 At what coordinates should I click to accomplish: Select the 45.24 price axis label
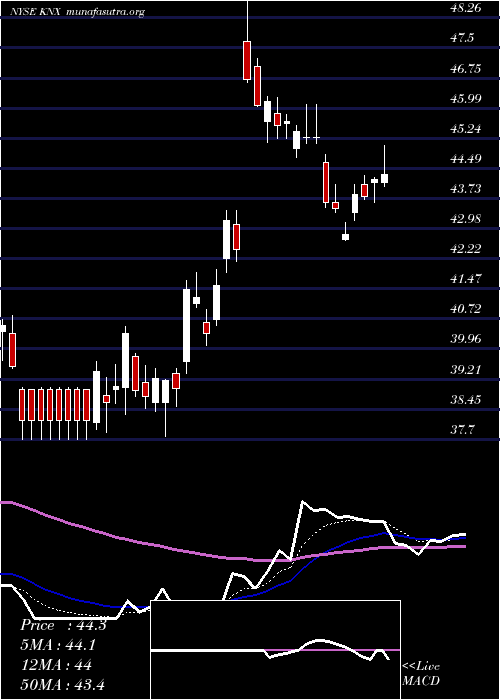pyautogui.click(x=466, y=129)
